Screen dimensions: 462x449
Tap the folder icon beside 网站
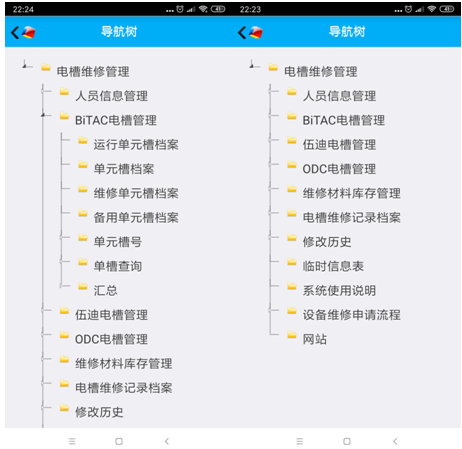[x=292, y=335]
